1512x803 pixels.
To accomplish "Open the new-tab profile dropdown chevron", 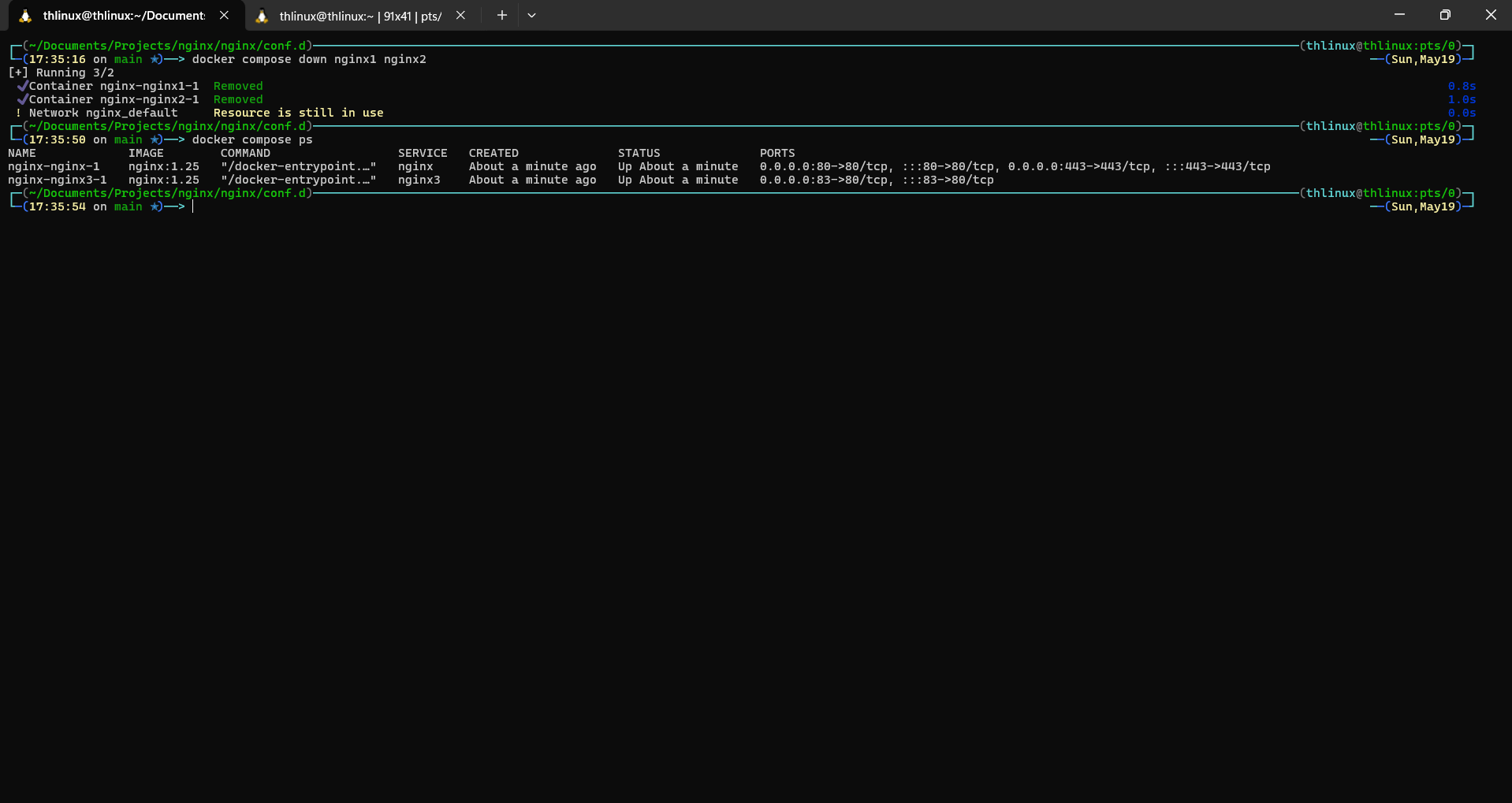I will [532, 15].
